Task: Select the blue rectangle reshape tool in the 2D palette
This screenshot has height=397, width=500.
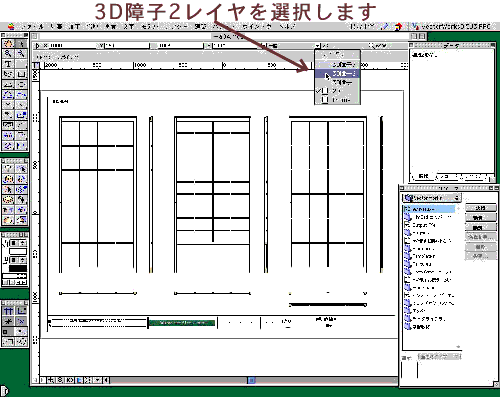Action: (21, 115)
